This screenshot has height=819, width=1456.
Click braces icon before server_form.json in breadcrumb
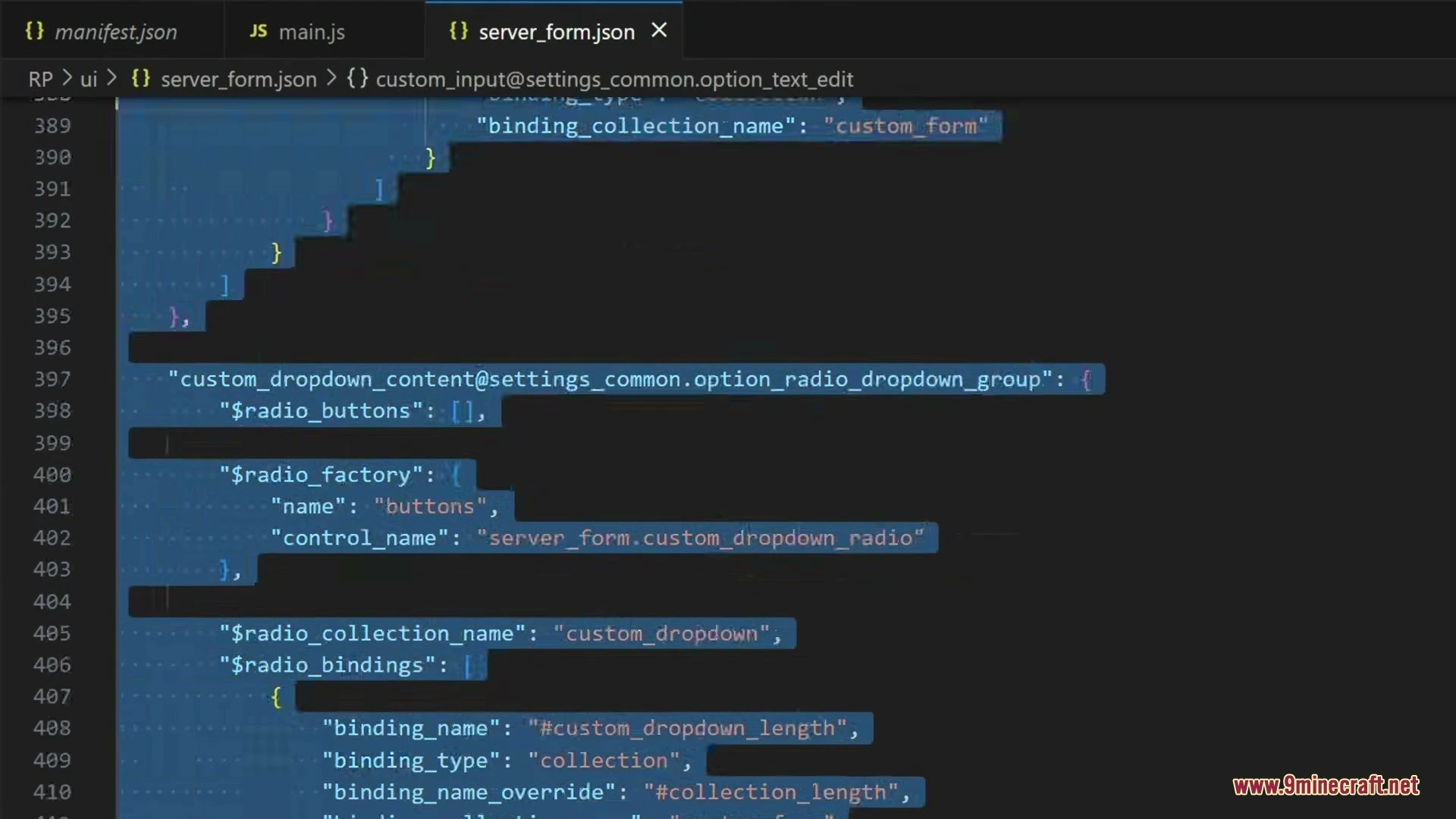tap(140, 78)
